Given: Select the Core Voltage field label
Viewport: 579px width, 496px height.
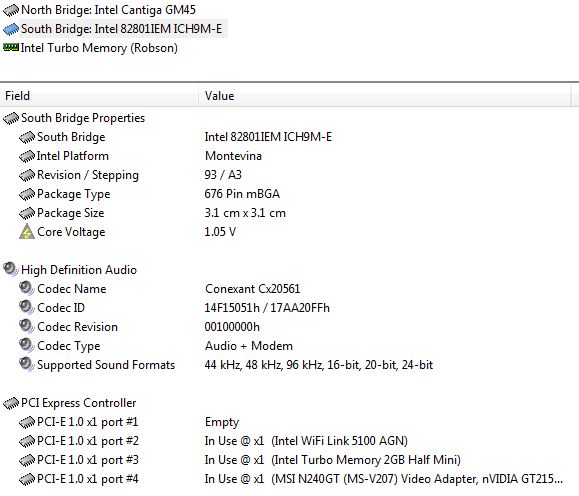Looking at the screenshot, I should click(x=71, y=232).
